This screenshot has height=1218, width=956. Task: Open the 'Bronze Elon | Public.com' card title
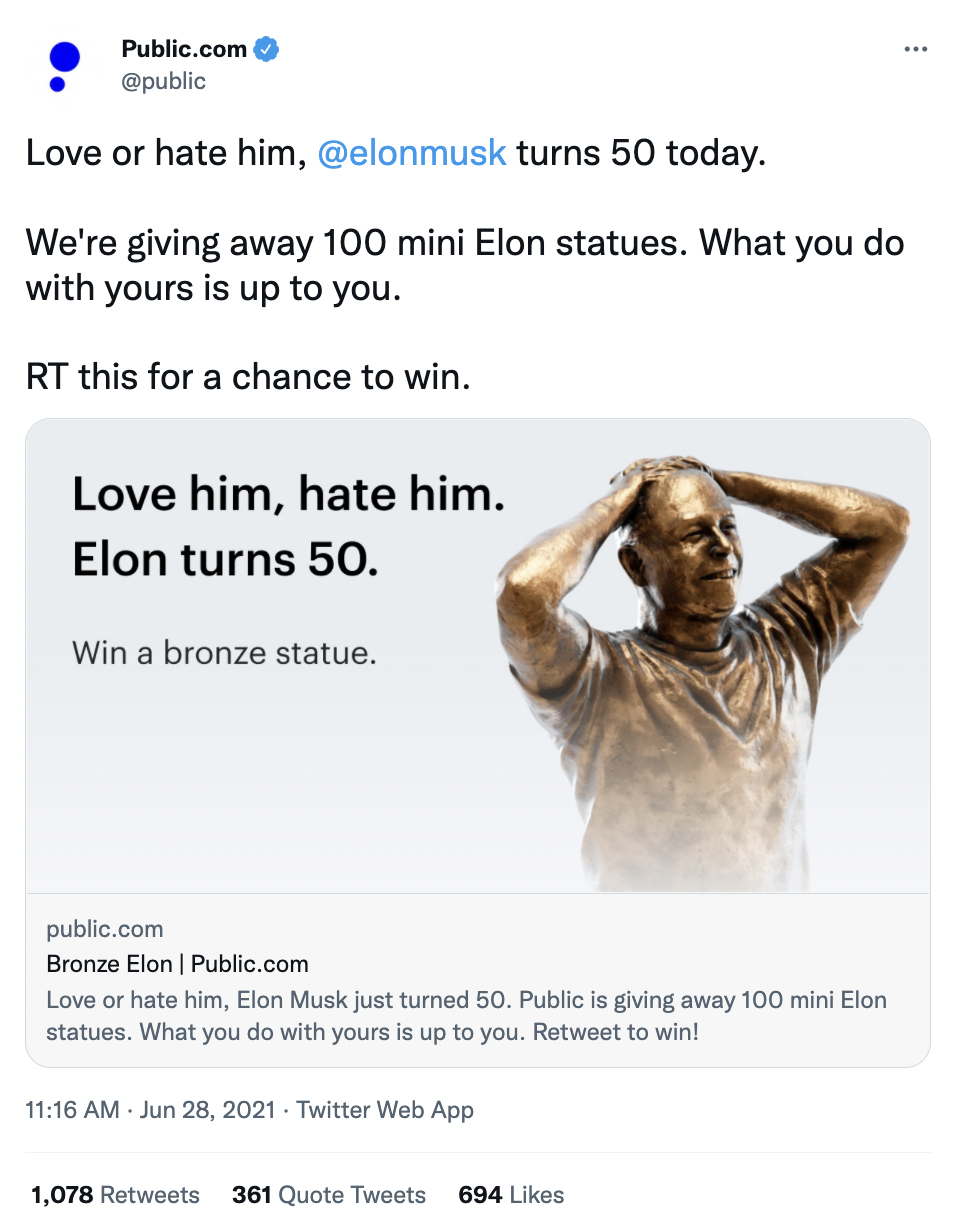pyautogui.click(x=177, y=964)
